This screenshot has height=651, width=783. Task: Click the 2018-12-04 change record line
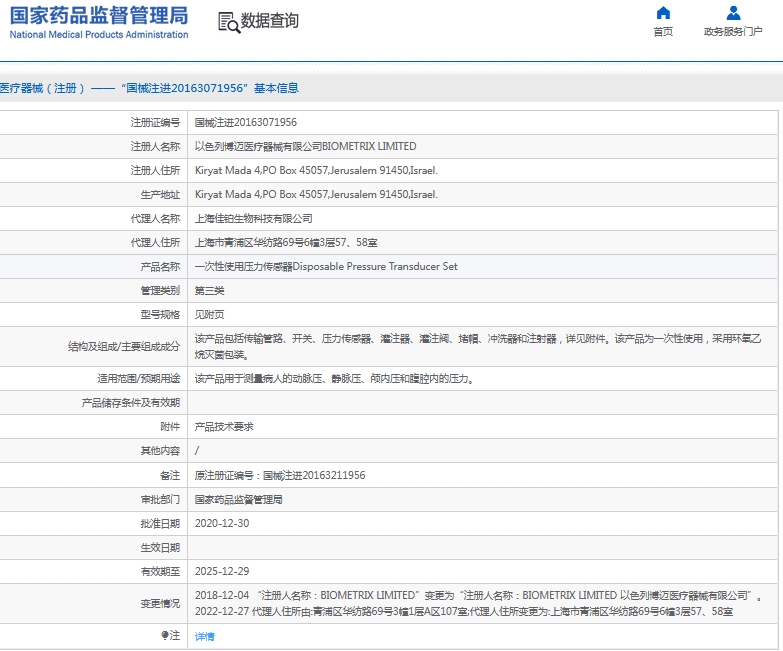(x=478, y=595)
